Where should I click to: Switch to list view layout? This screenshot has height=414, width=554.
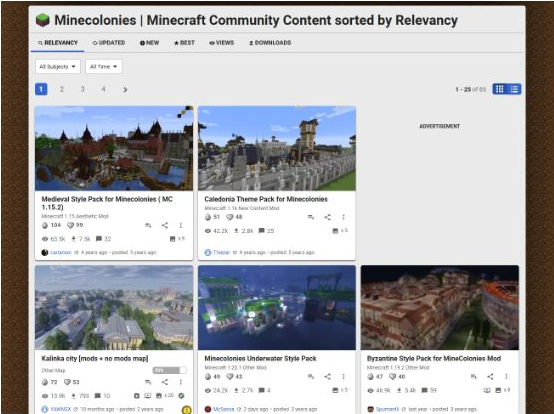tap(514, 89)
